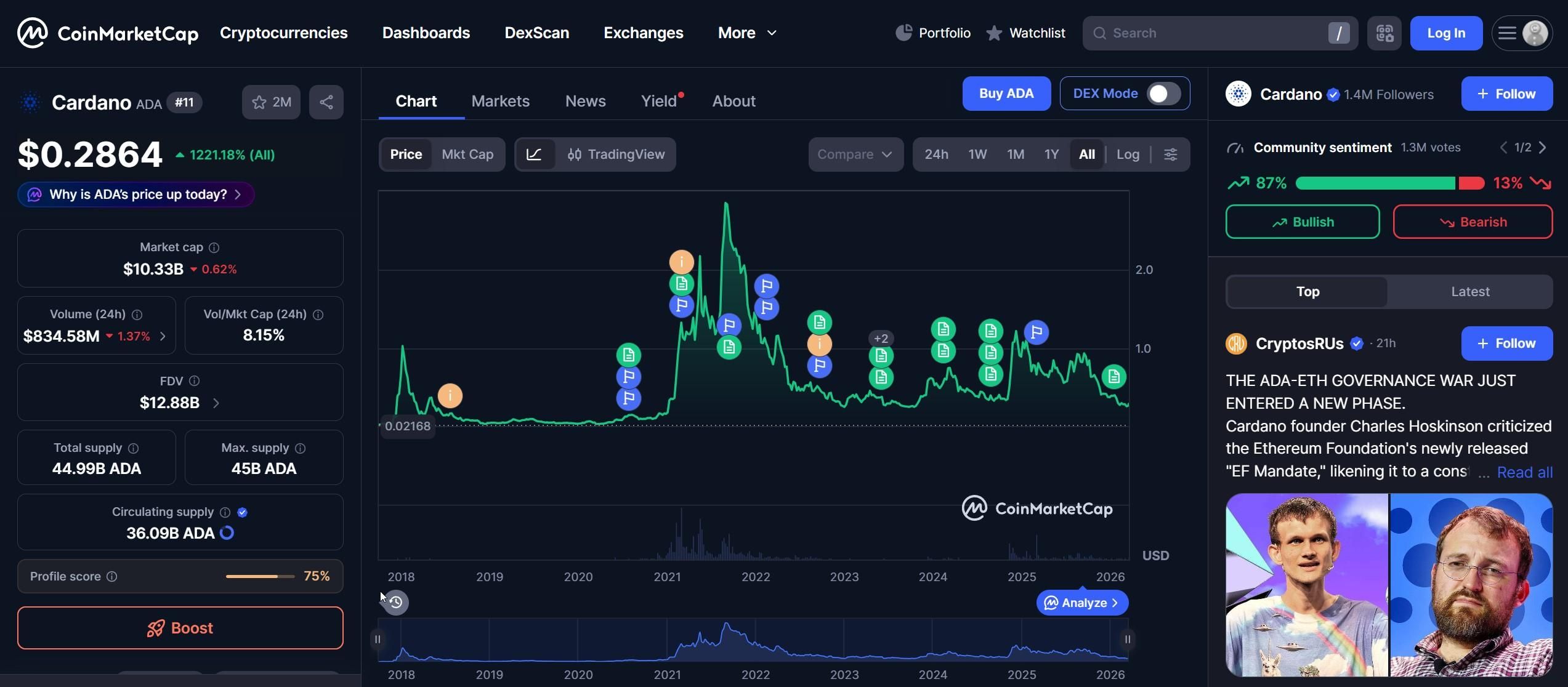1568x687 pixels.
Task: Go to next community sentiment page
Action: point(1543,148)
